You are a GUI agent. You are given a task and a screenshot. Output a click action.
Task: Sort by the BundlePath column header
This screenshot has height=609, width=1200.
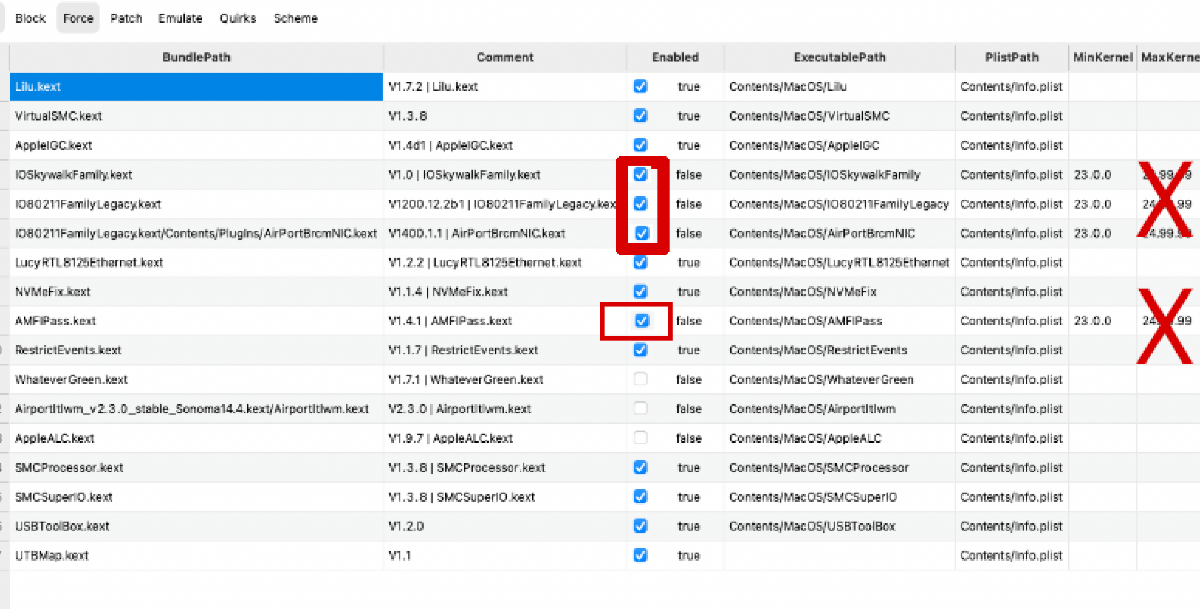(196, 57)
